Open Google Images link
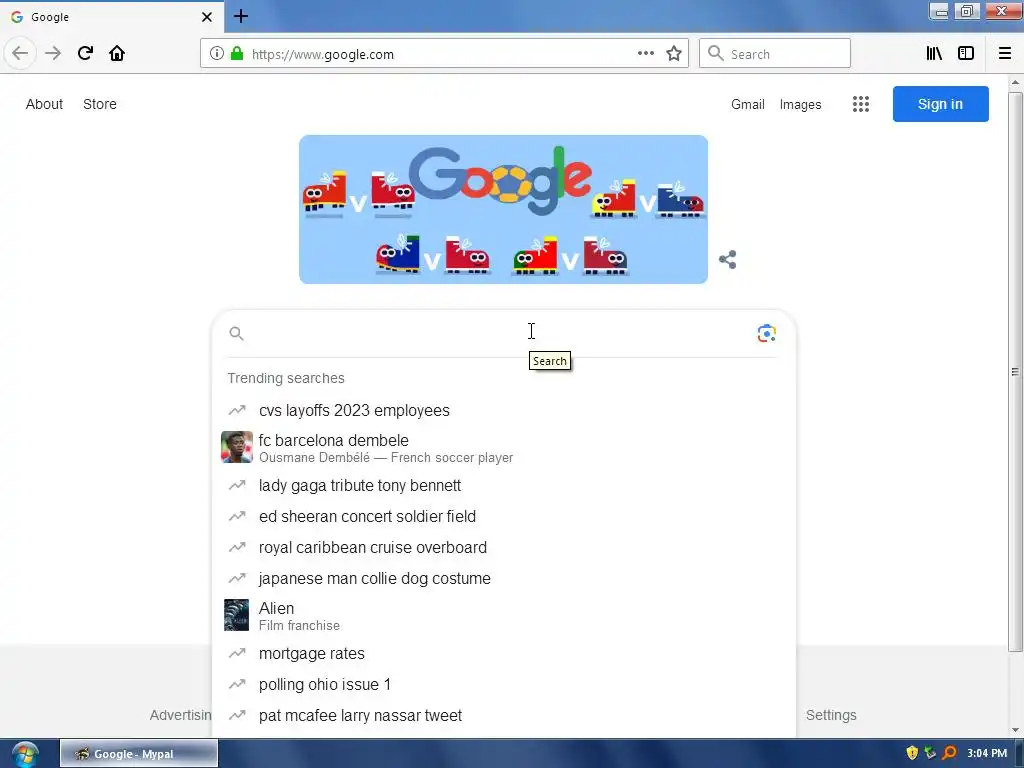This screenshot has height=768, width=1024. click(x=800, y=104)
